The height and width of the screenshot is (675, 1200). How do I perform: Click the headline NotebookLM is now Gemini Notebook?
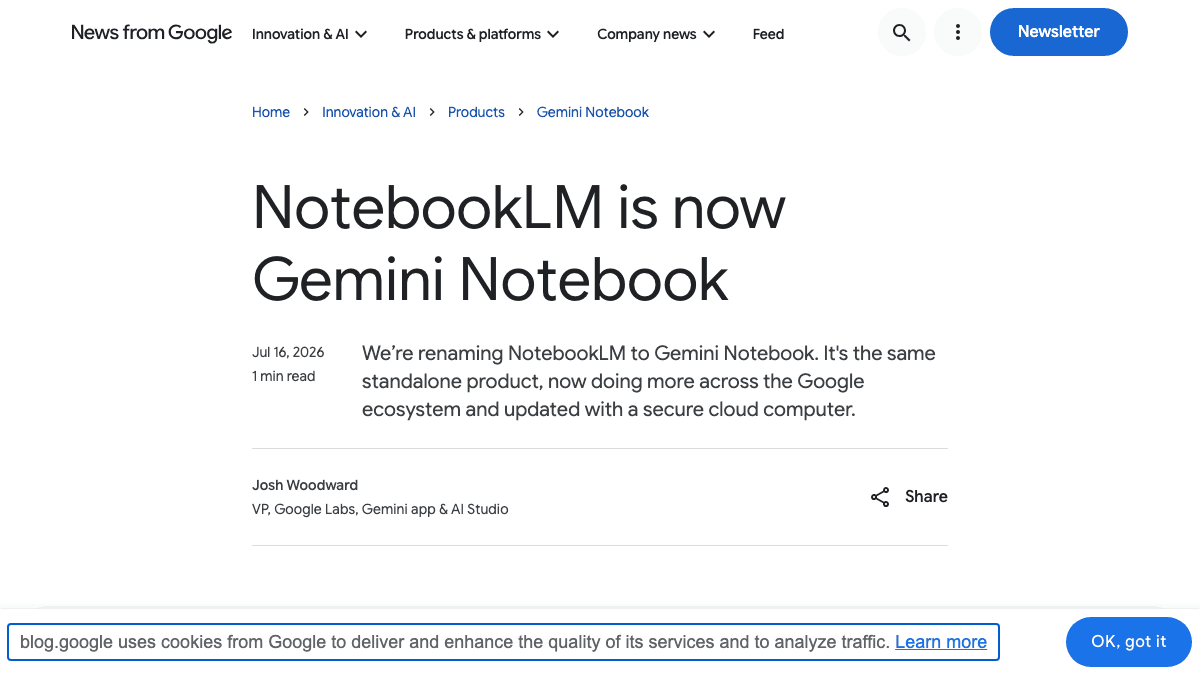pyautogui.click(x=519, y=243)
